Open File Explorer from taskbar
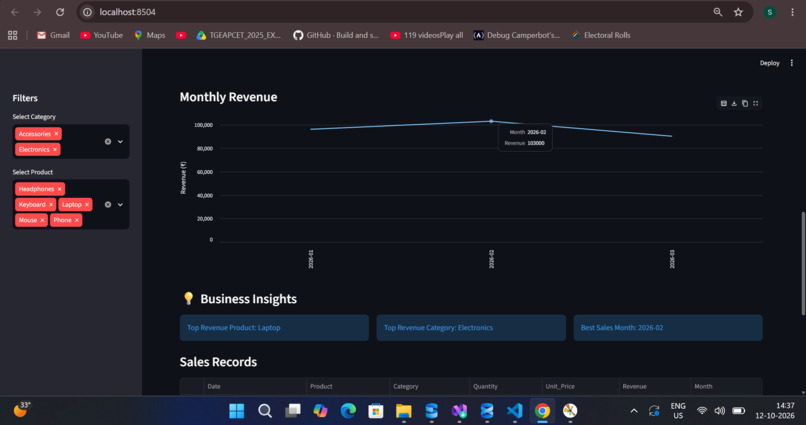Screen dimensions: 806x425 click(404, 411)
